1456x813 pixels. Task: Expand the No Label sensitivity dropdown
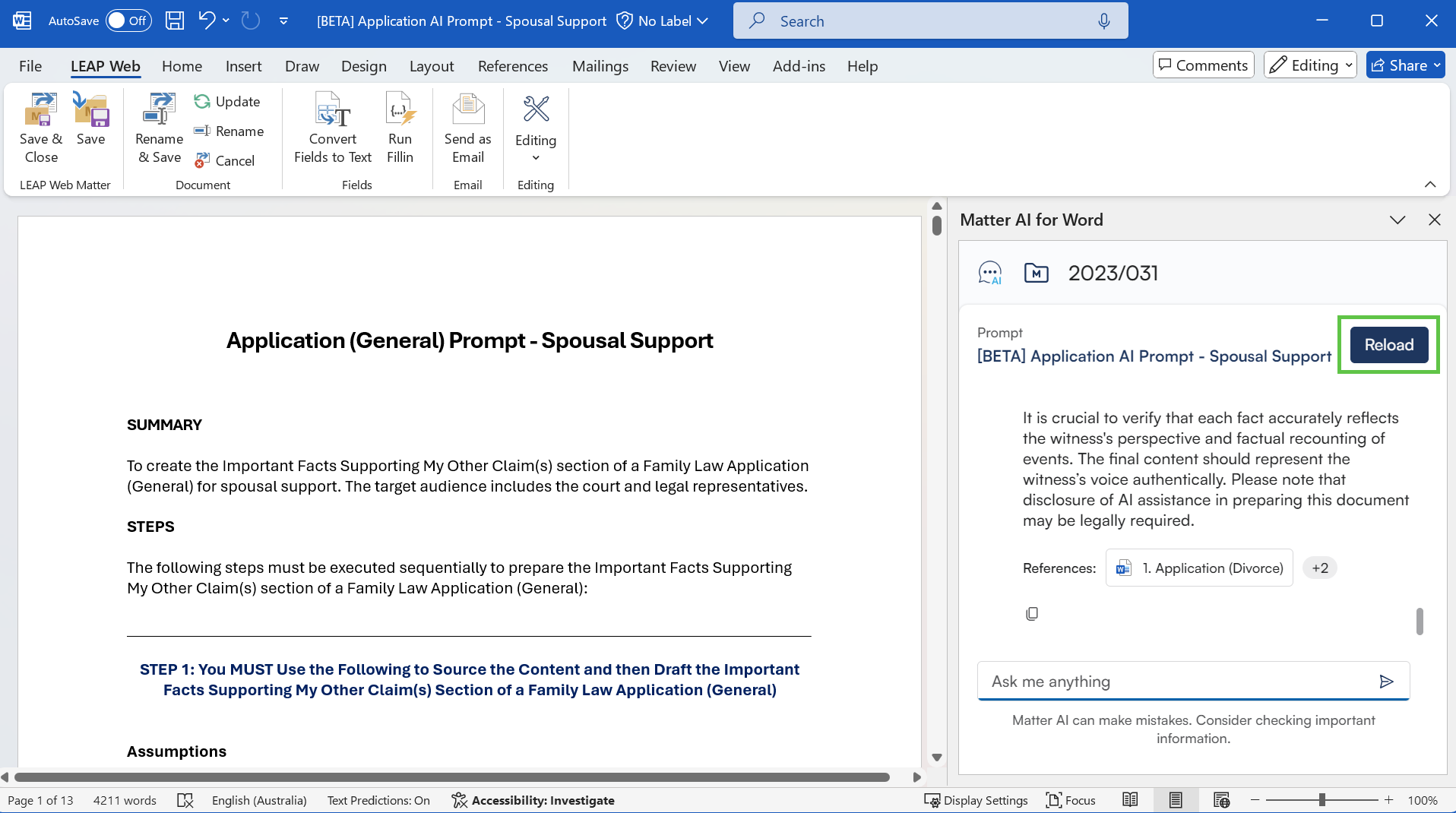pyautogui.click(x=663, y=21)
